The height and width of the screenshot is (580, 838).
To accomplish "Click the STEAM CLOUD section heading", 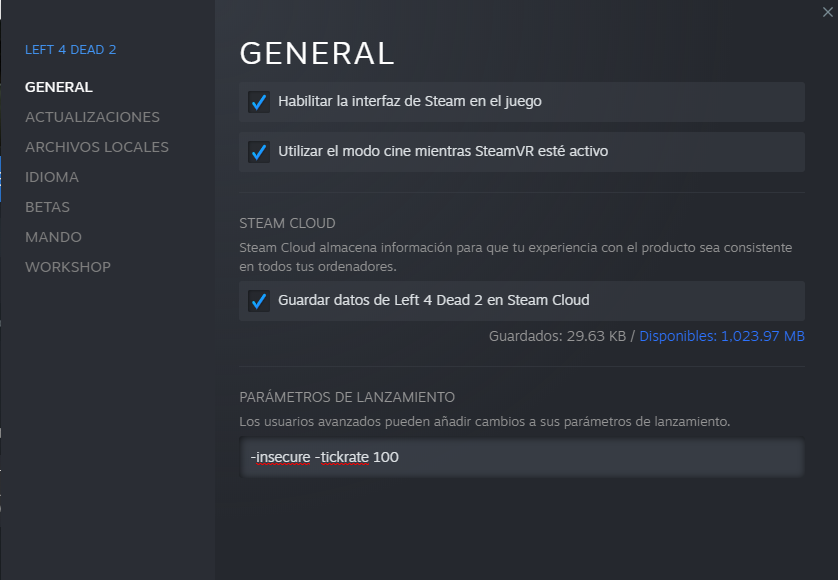I will (287, 223).
